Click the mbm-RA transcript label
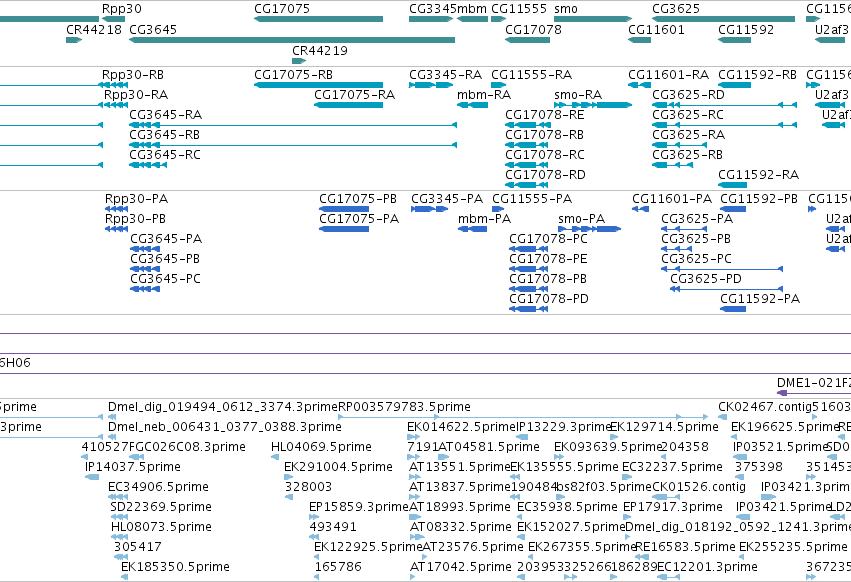This screenshot has width=851, height=582. (484, 94)
